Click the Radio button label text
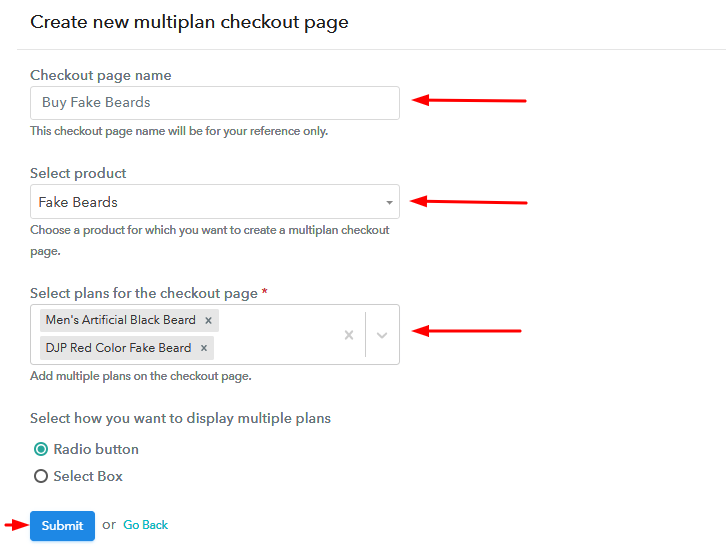 tap(96, 449)
